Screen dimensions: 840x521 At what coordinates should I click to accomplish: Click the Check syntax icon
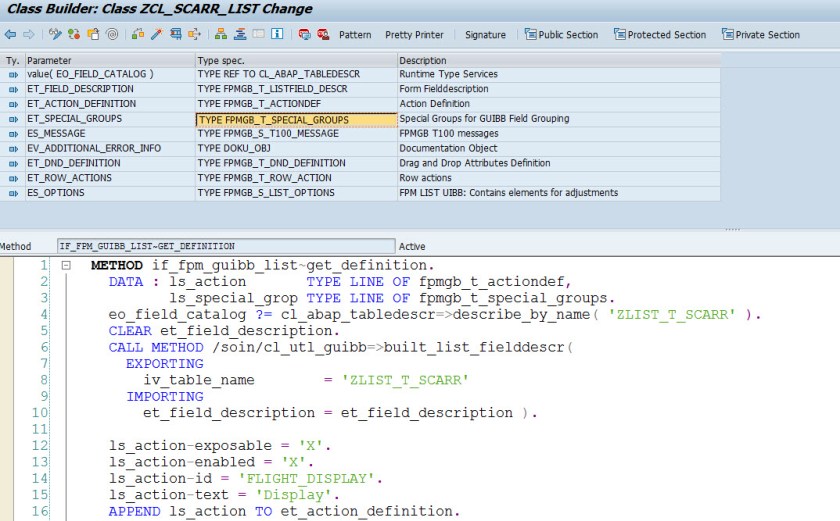click(x=139, y=34)
